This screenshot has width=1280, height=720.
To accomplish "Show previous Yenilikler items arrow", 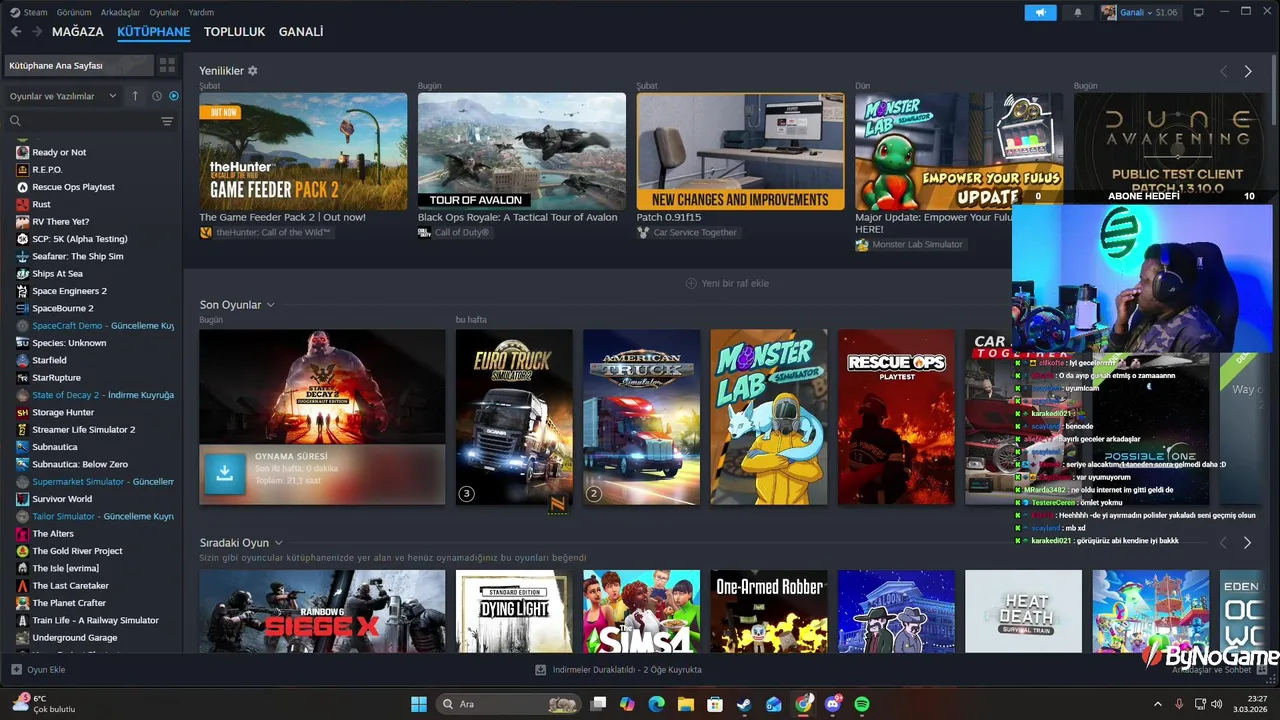I will coord(1223,71).
